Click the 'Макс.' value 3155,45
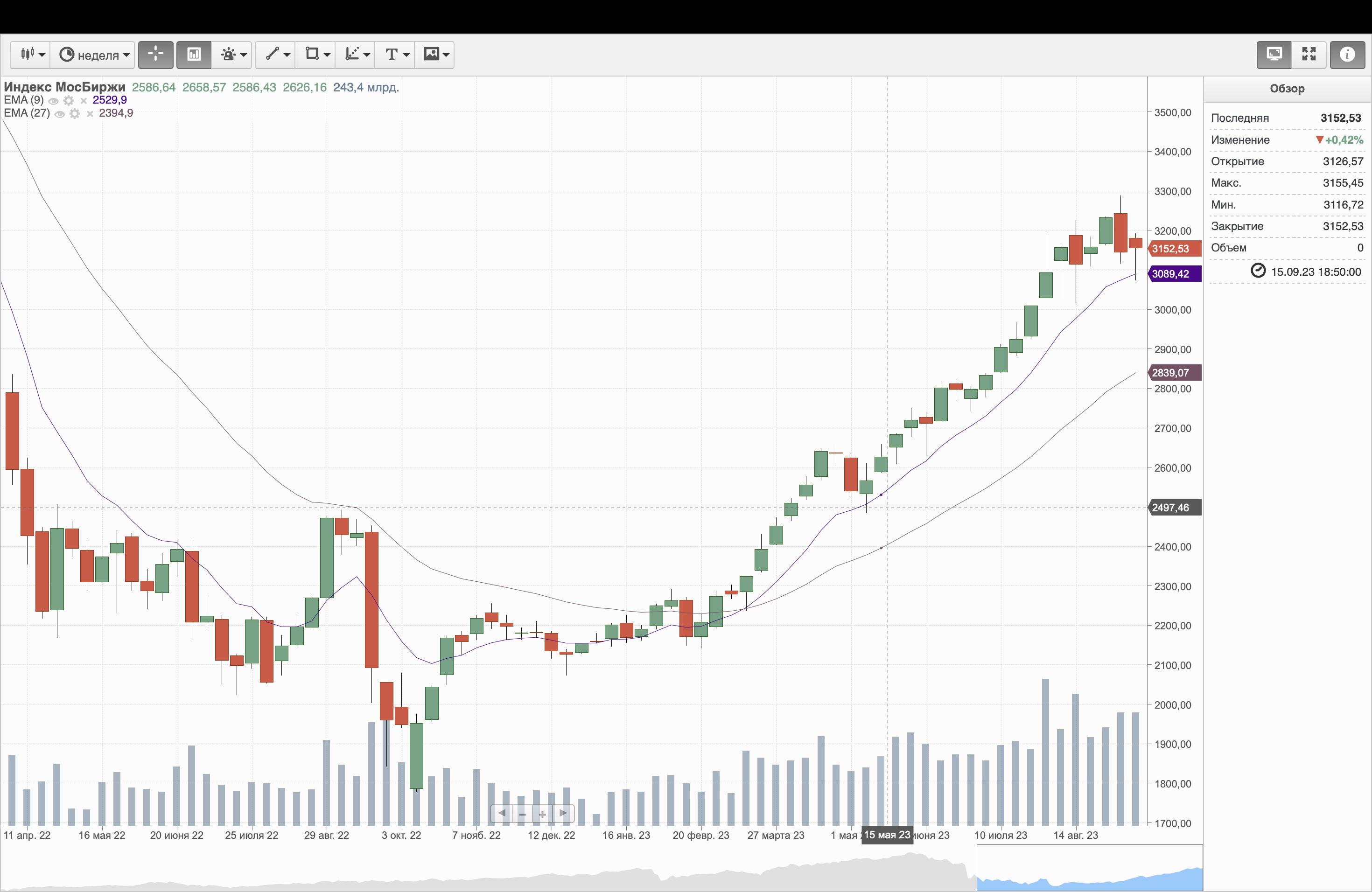 coord(1343,183)
